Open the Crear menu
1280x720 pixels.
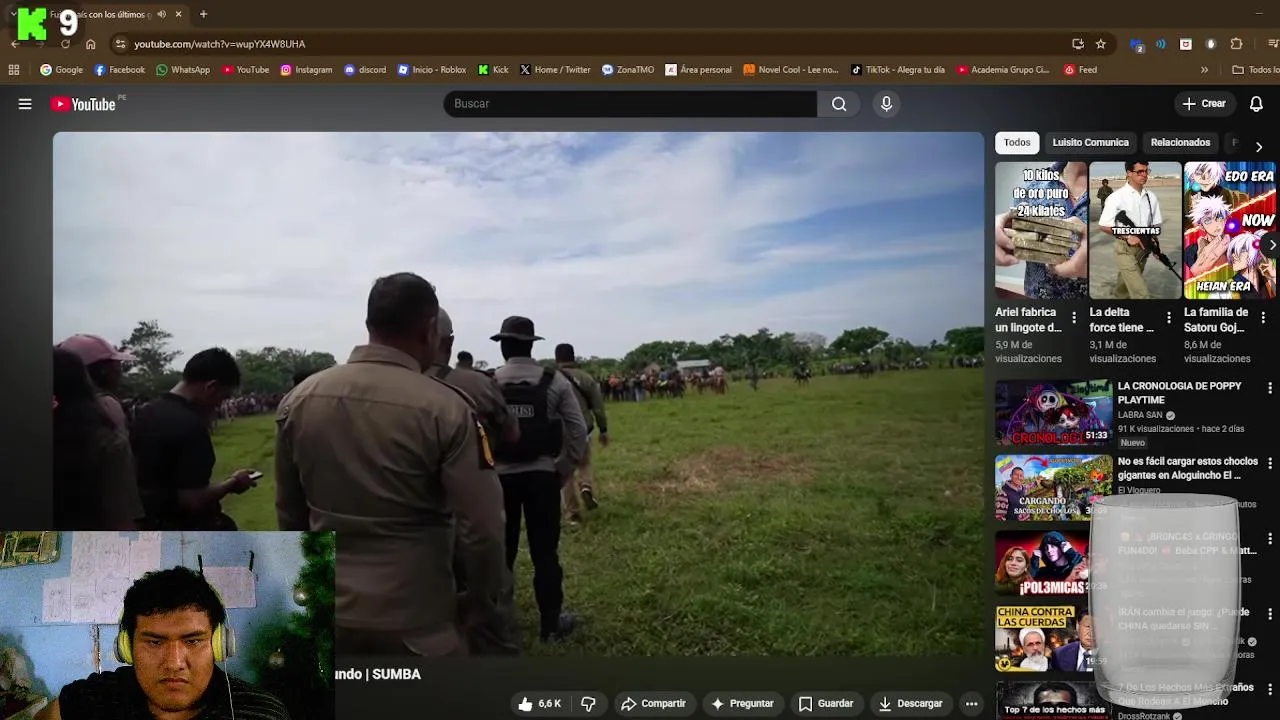(x=1204, y=104)
